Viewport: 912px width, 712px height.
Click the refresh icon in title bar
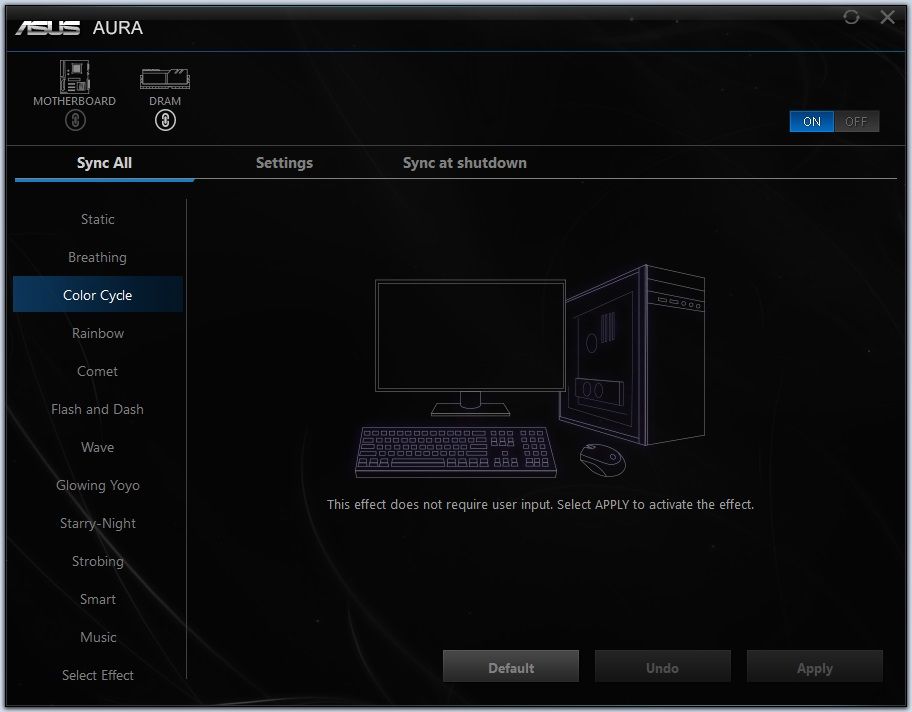(x=851, y=17)
